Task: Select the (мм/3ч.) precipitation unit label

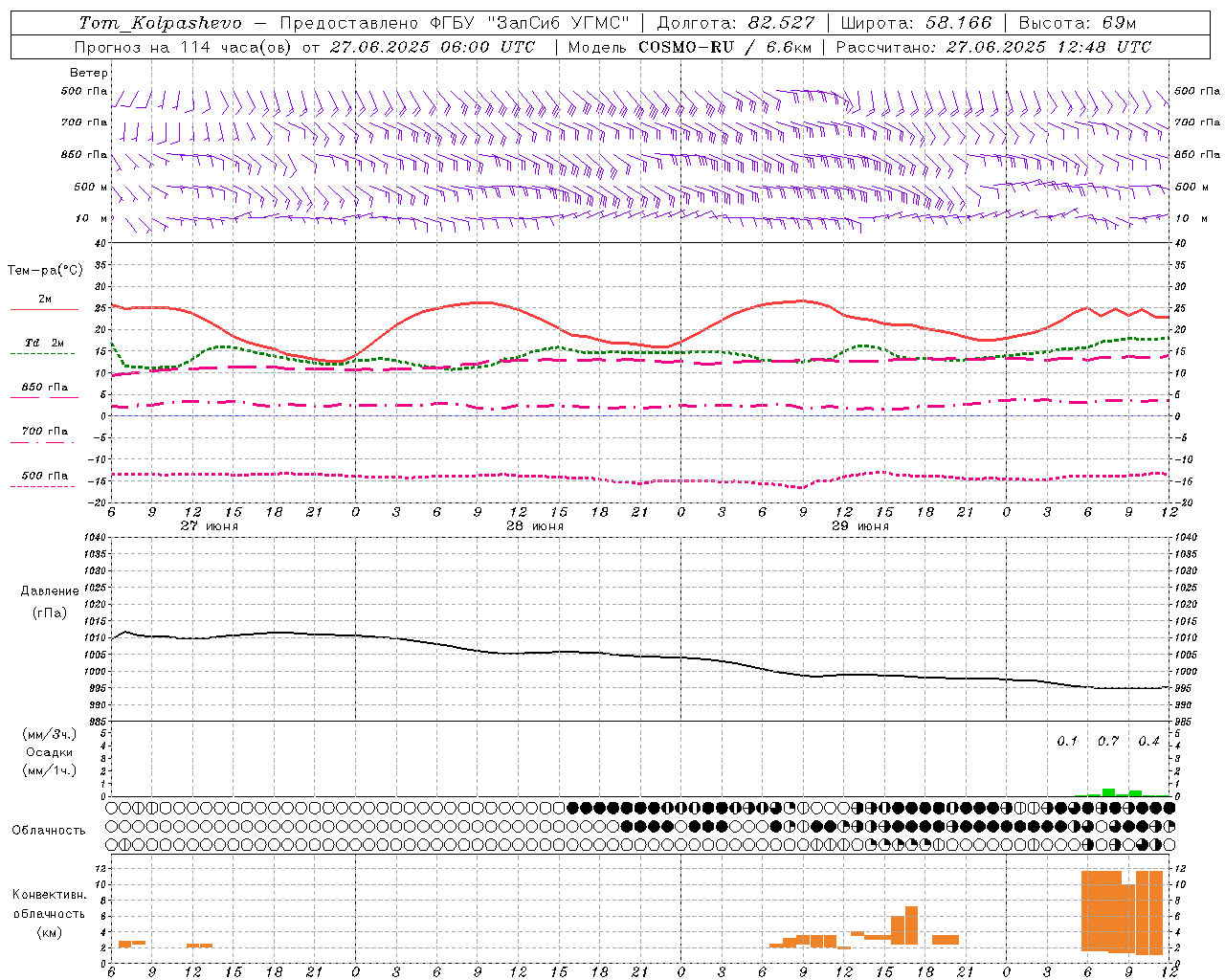Action: point(50,734)
